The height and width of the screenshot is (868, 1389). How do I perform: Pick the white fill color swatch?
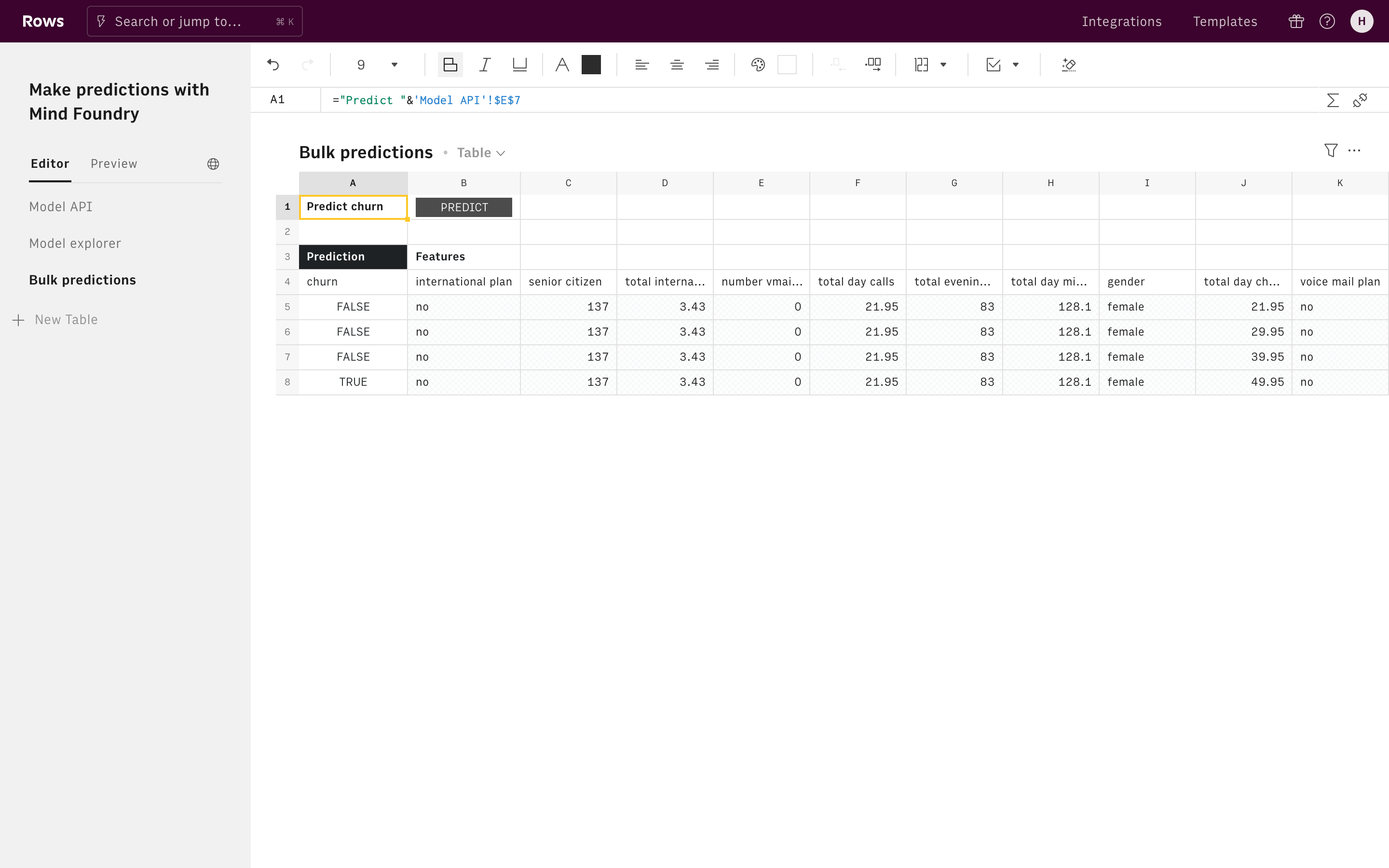[x=787, y=65]
